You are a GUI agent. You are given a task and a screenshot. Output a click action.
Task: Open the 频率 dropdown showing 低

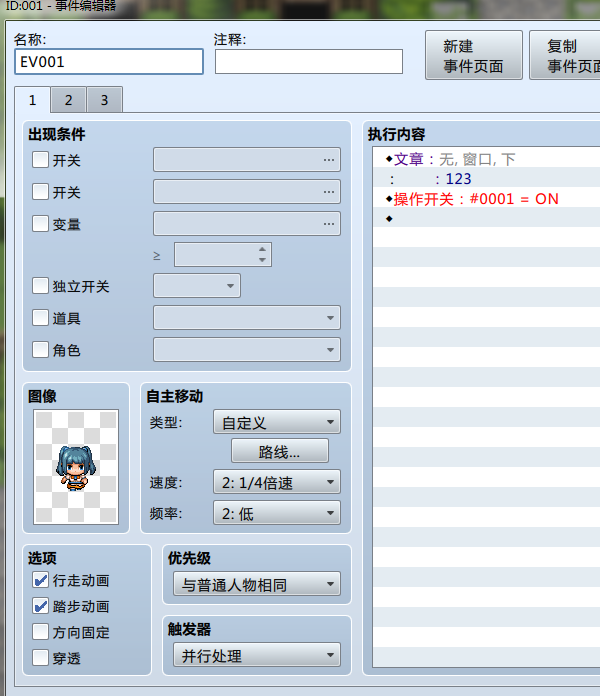click(x=277, y=513)
